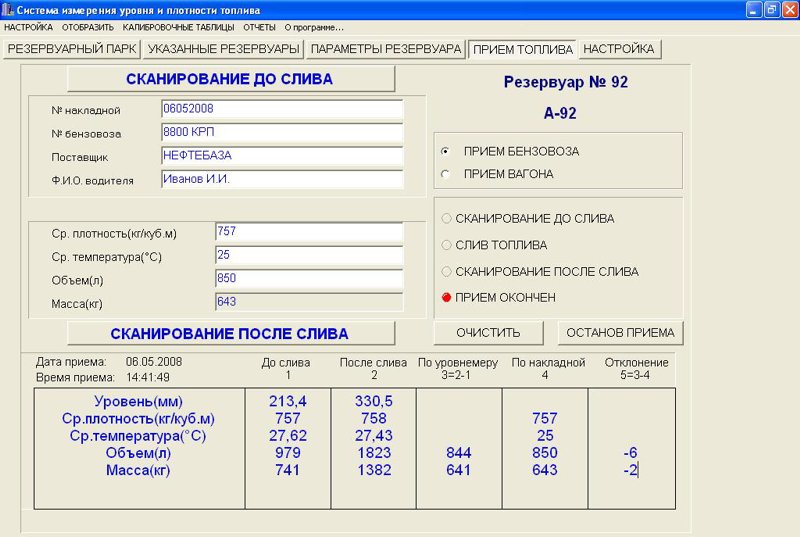Screen dimensions: 800x537
Task: Click the Поставщик field with НЕФТЕБАЗА
Action: pyautogui.click(x=282, y=156)
